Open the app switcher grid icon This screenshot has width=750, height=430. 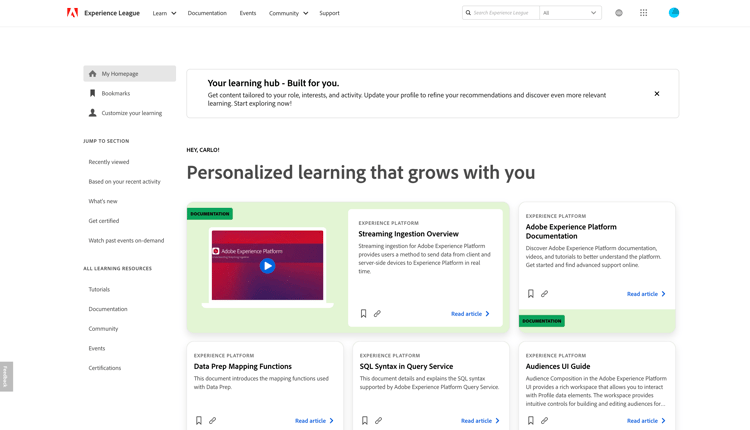click(643, 13)
